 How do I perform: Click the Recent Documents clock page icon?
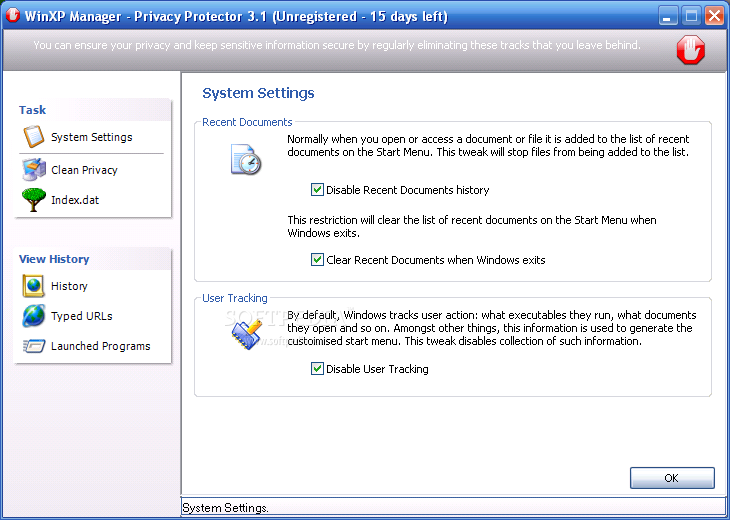(246, 160)
